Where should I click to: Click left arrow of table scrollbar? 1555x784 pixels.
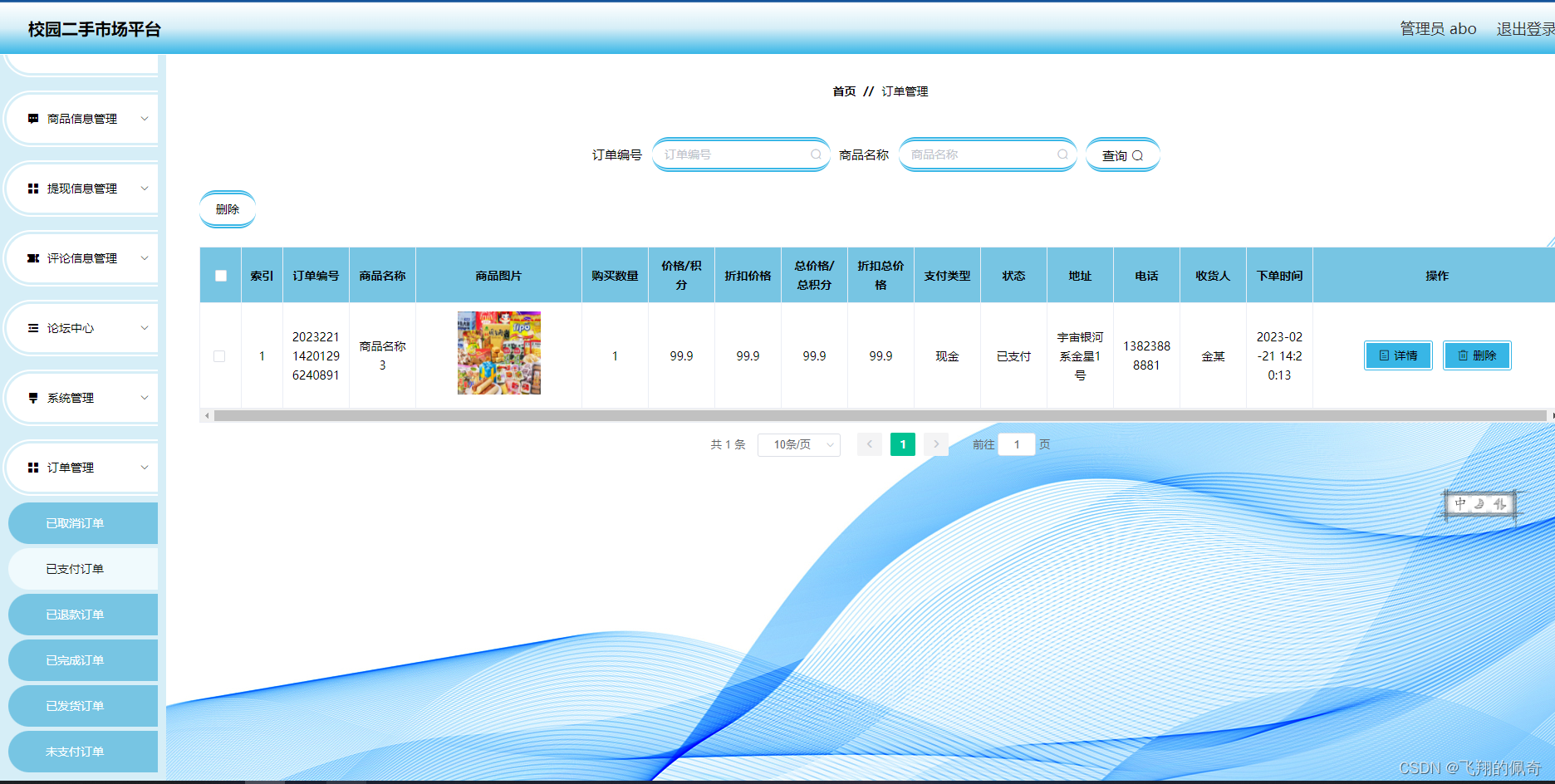point(207,415)
